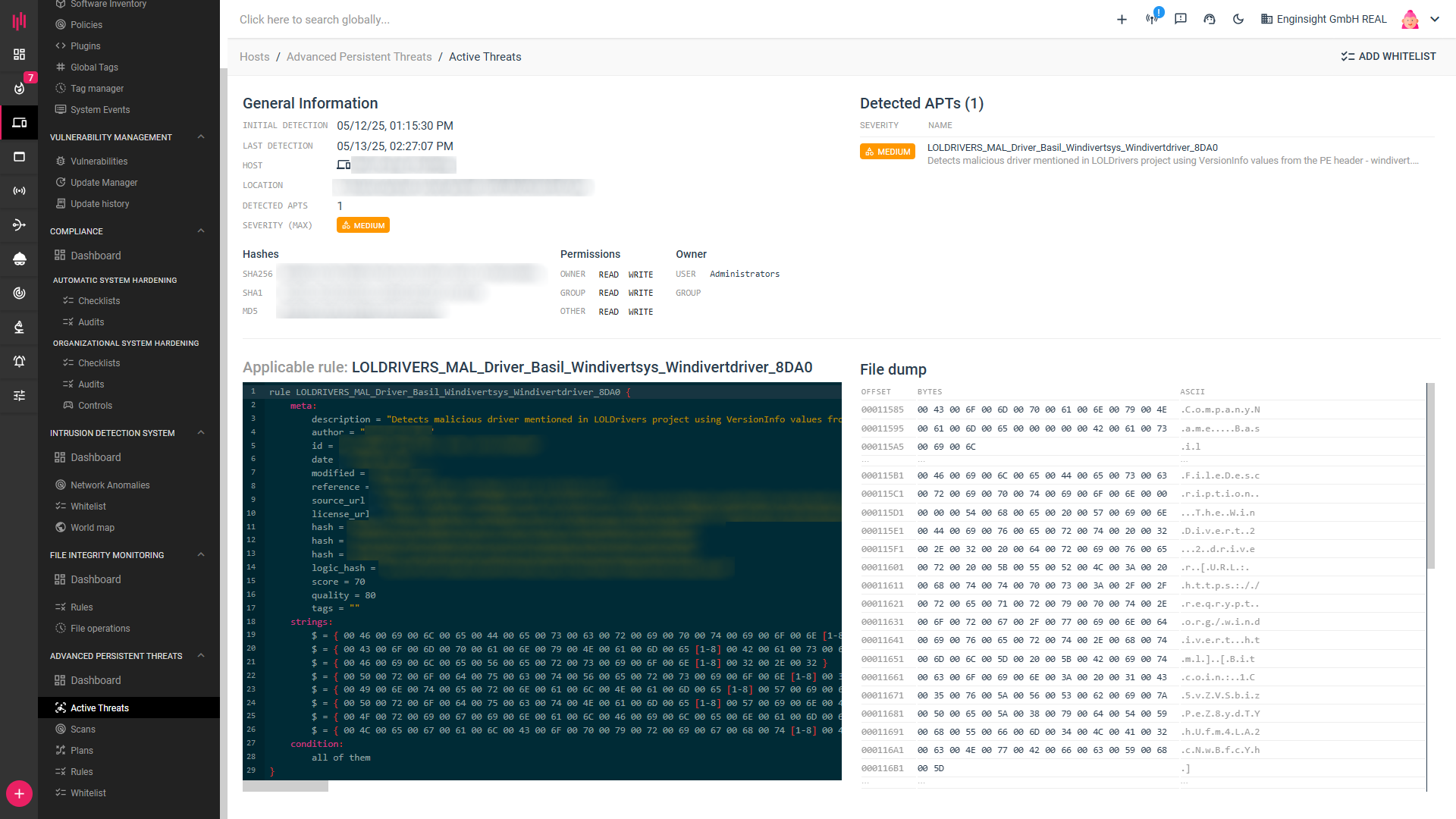The image size is (1456, 819).
Task: Open the broadcast notifications icon
Action: click(1152, 19)
